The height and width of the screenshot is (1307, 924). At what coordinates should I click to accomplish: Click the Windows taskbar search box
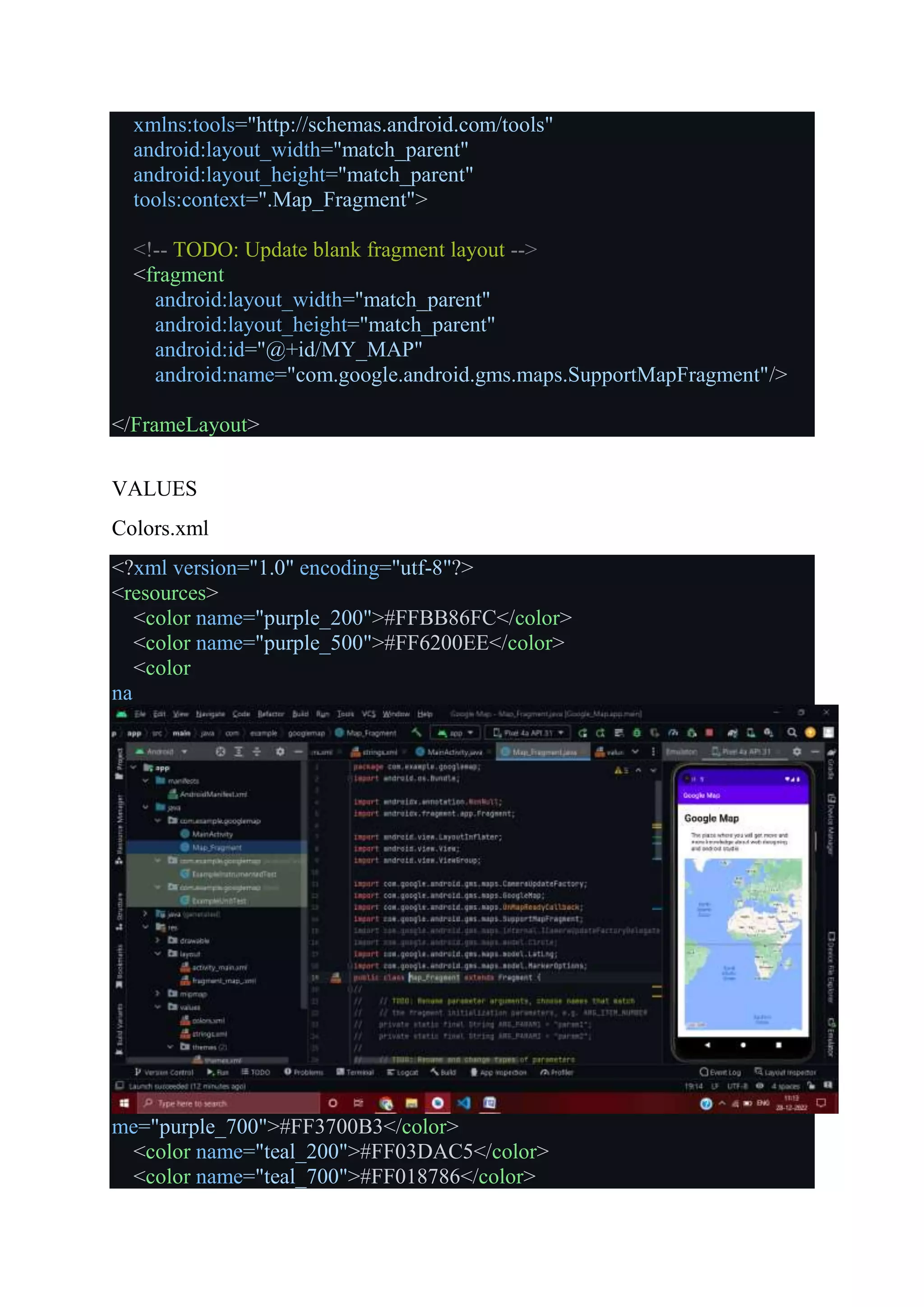click(229, 1103)
